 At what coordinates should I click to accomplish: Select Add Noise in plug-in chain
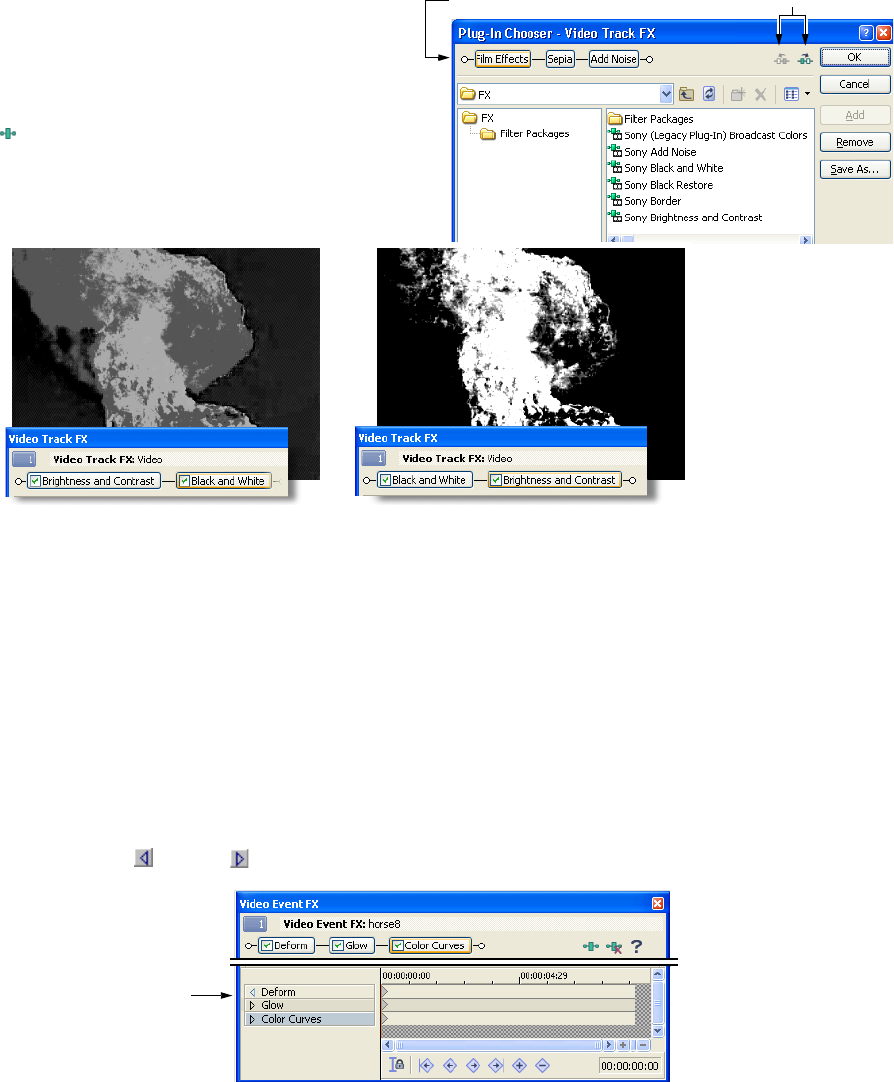(x=614, y=59)
